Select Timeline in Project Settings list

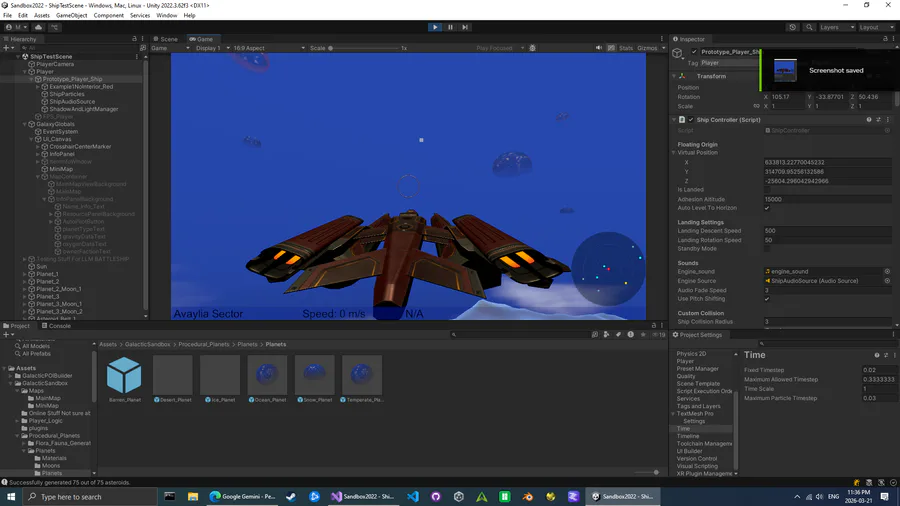click(x=688, y=436)
